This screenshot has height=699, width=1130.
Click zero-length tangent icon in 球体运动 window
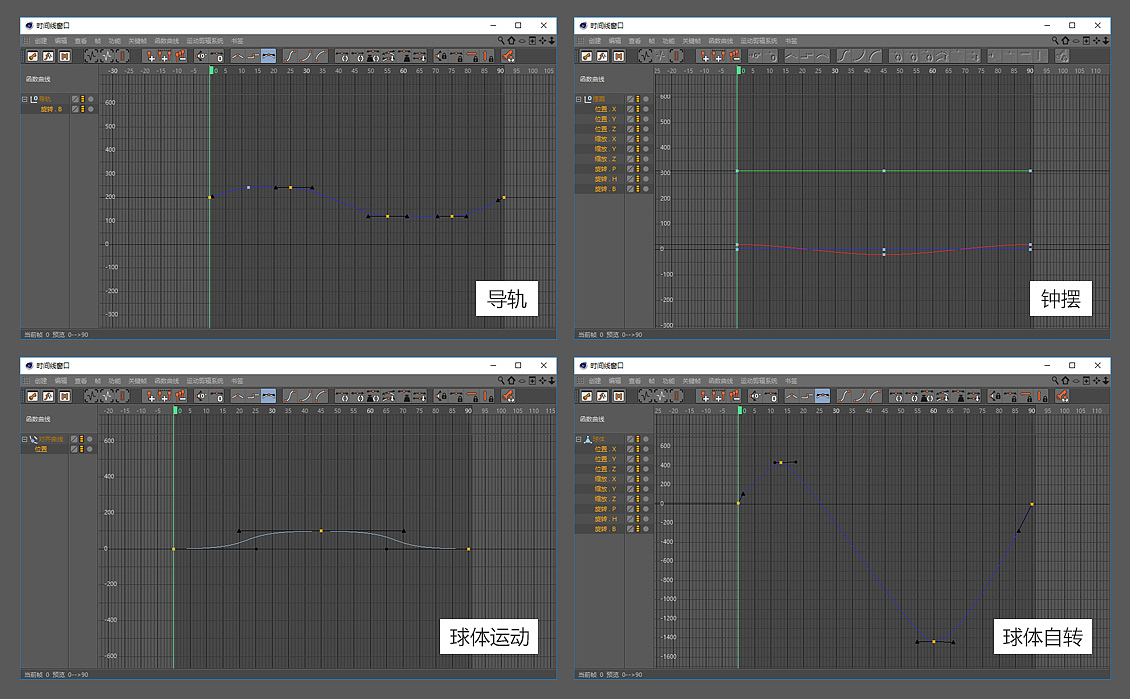(216, 396)
